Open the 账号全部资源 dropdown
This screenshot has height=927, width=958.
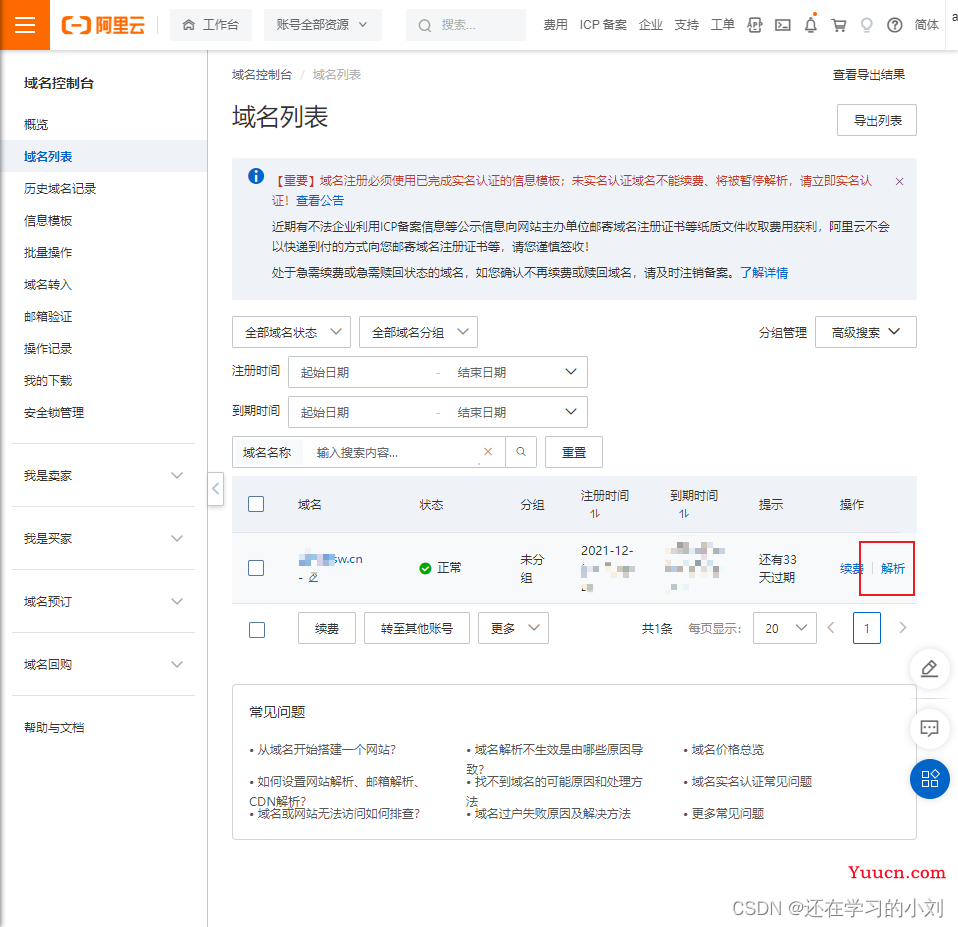tap(322, 25)
